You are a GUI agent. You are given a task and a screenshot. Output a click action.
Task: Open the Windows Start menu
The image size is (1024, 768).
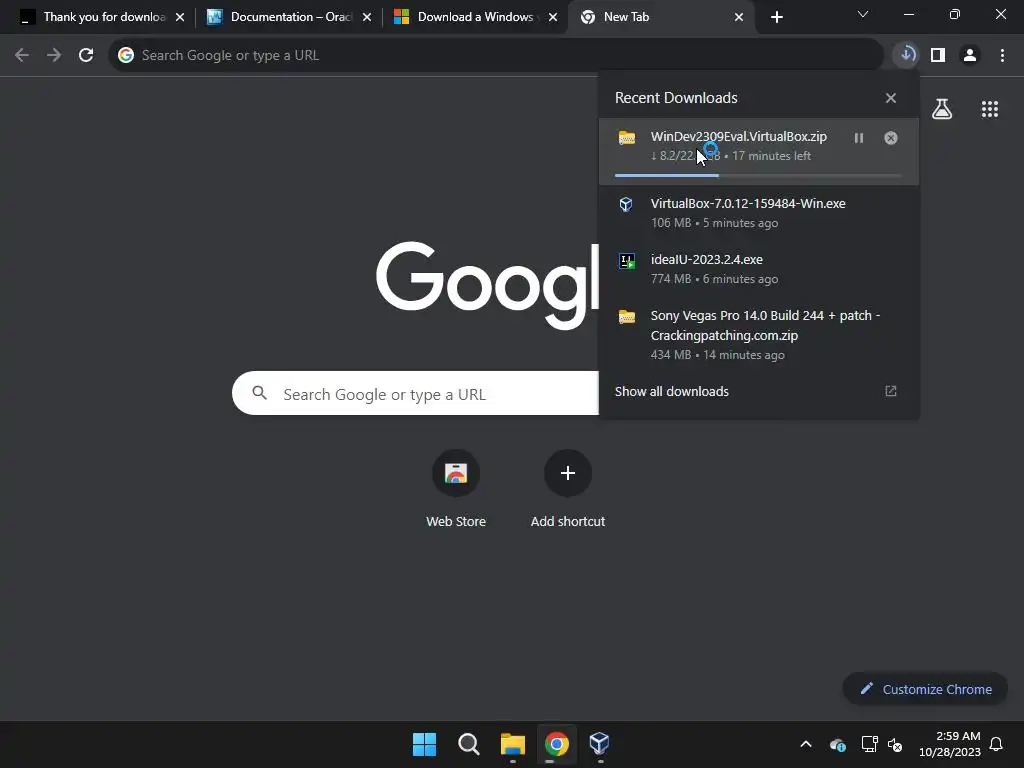pos(424,744)
